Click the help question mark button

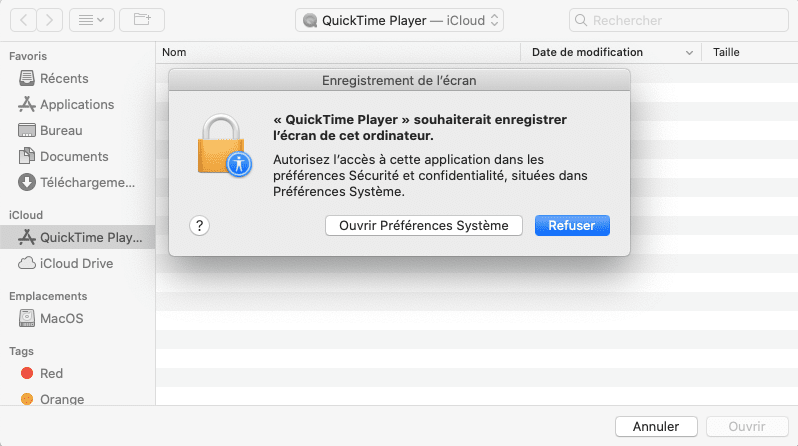200,226
